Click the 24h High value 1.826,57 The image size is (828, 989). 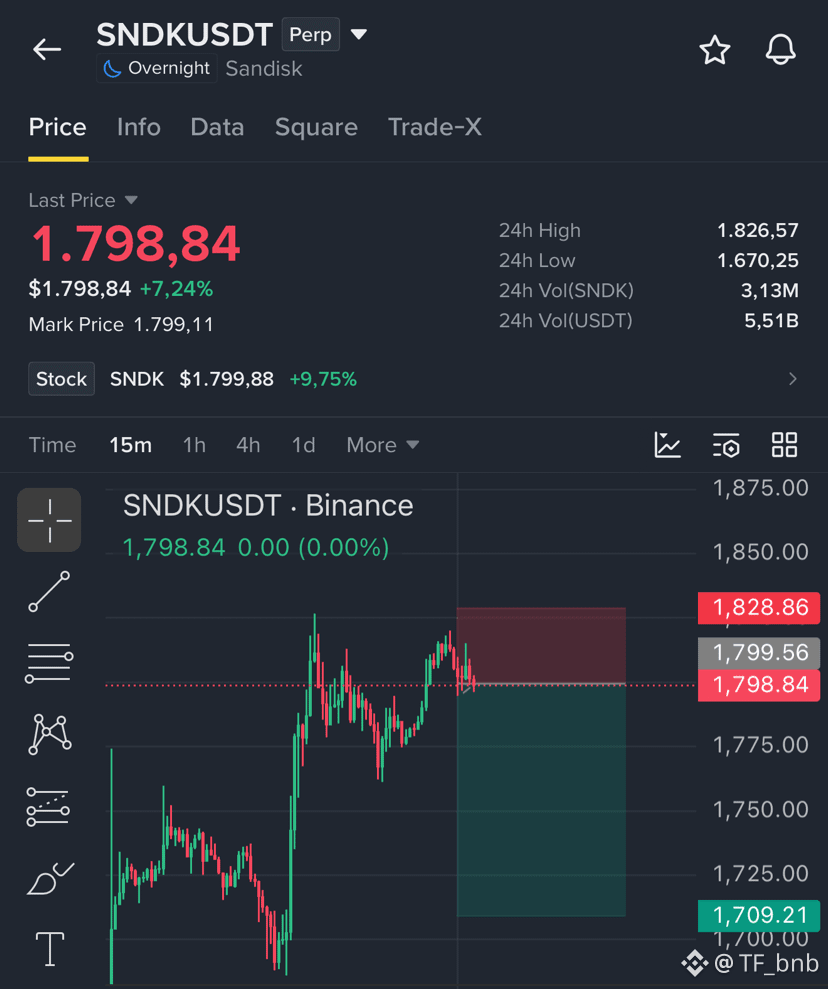click(757, 230)
